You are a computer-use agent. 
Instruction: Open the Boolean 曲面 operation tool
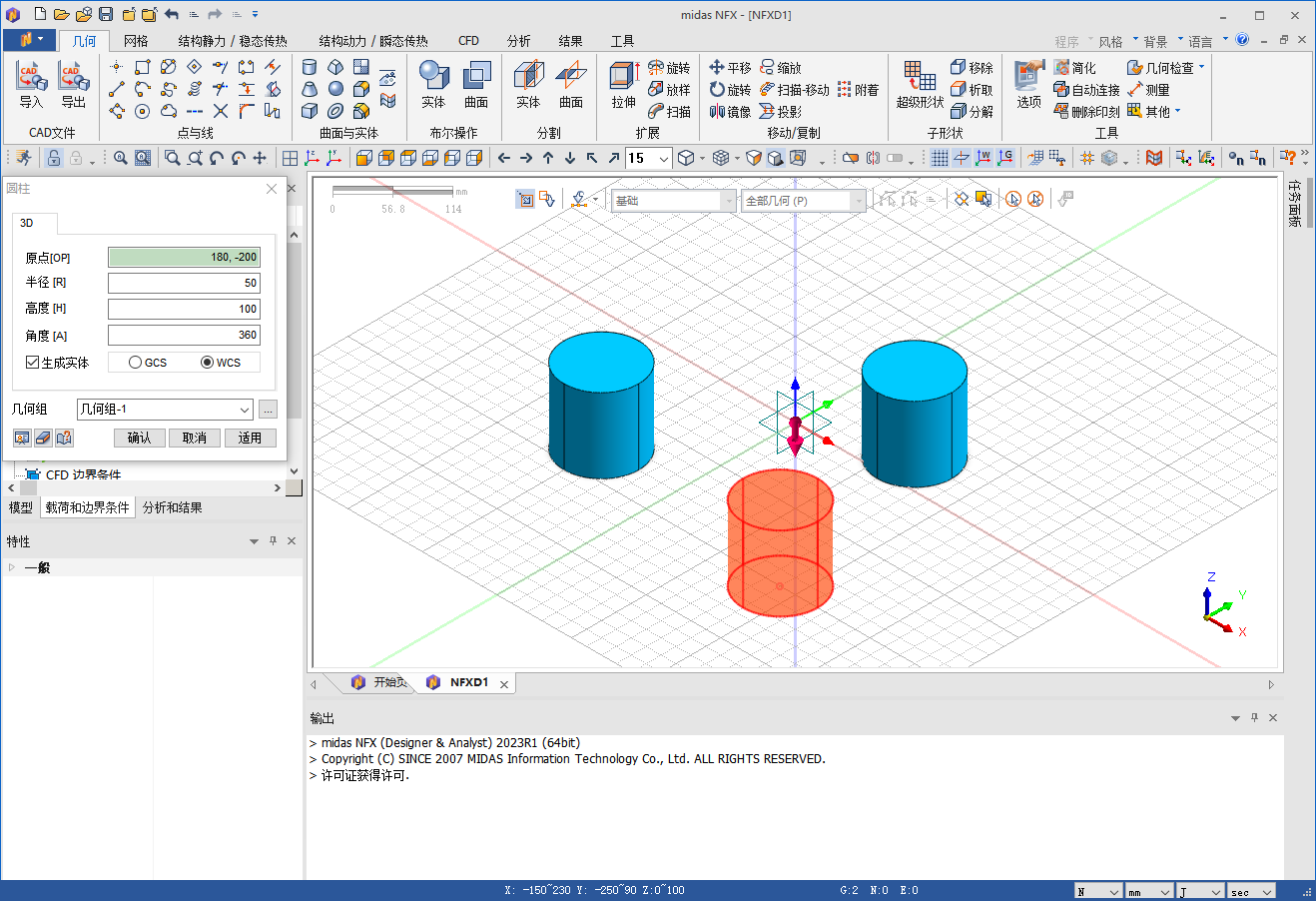476,84
